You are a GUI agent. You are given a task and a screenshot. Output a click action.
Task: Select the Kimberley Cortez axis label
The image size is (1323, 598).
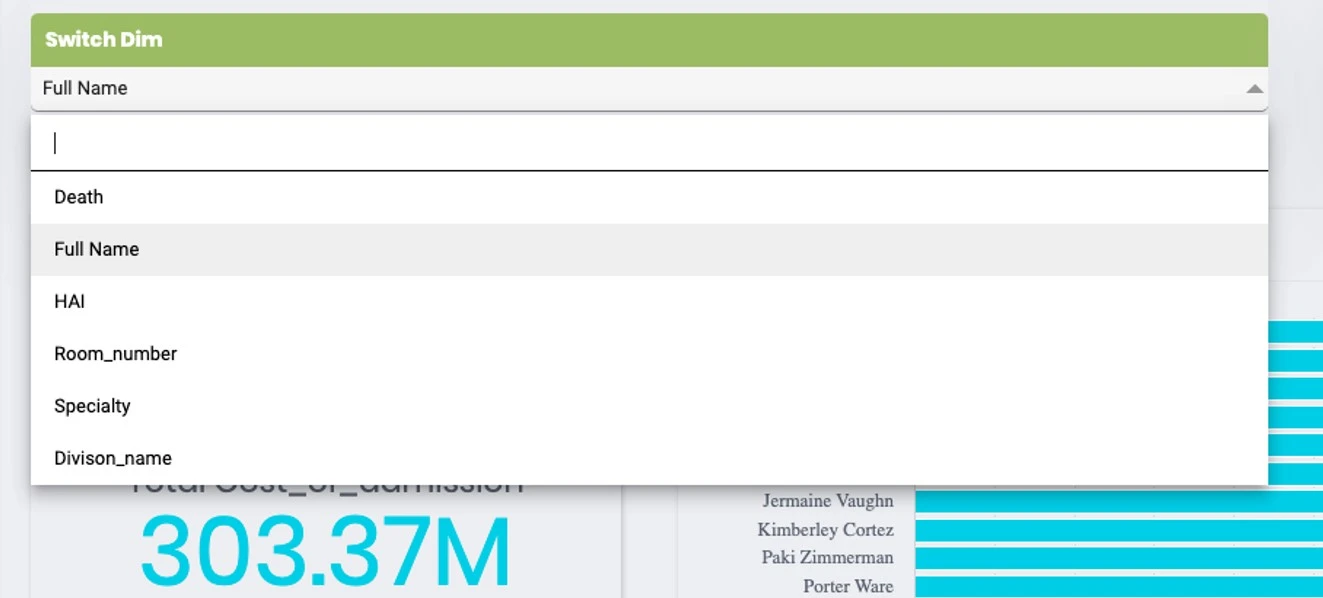825,529
